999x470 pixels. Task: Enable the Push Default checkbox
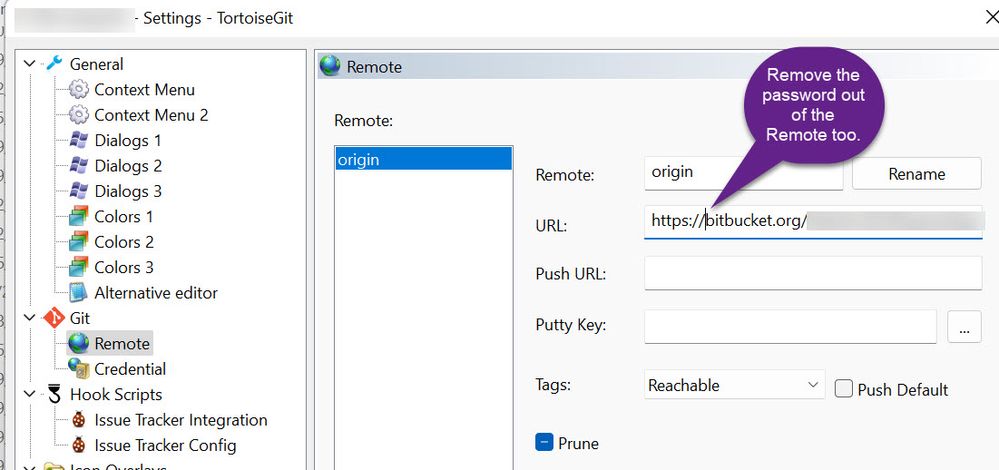pos(844,388)
